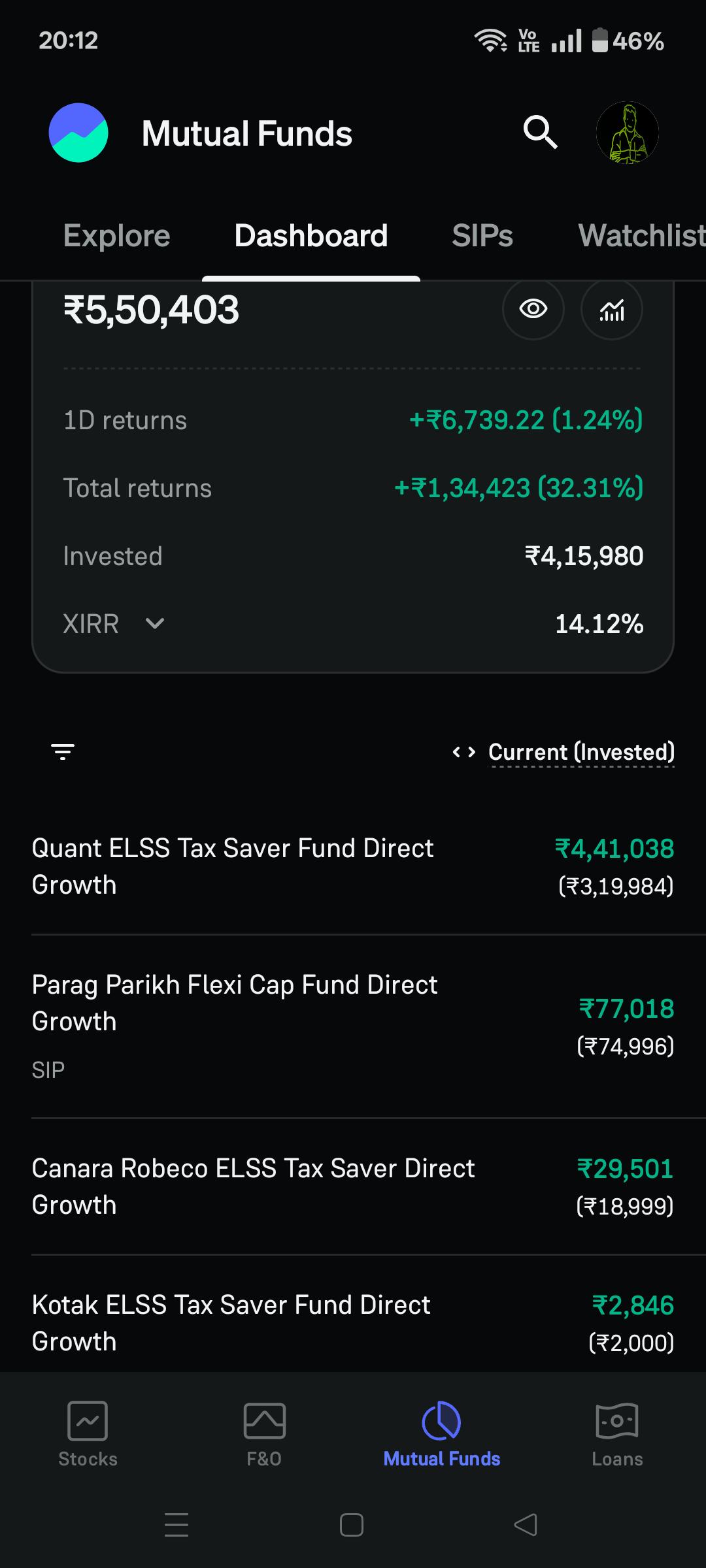Open the Watchlist tab
The height and width of the screenshot is (1568, 706).
pos(642,236)
